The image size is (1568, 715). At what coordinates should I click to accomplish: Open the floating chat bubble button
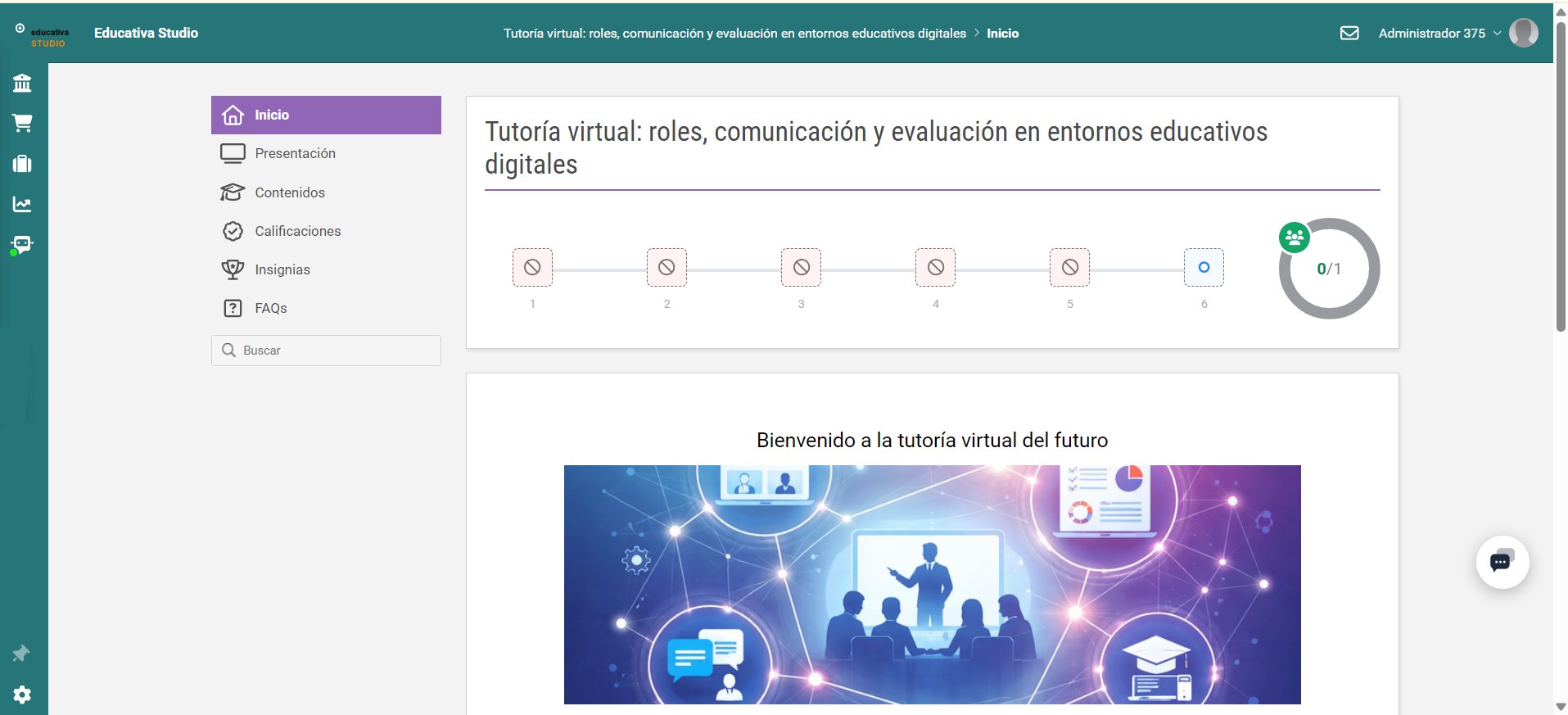point(1502,562)
